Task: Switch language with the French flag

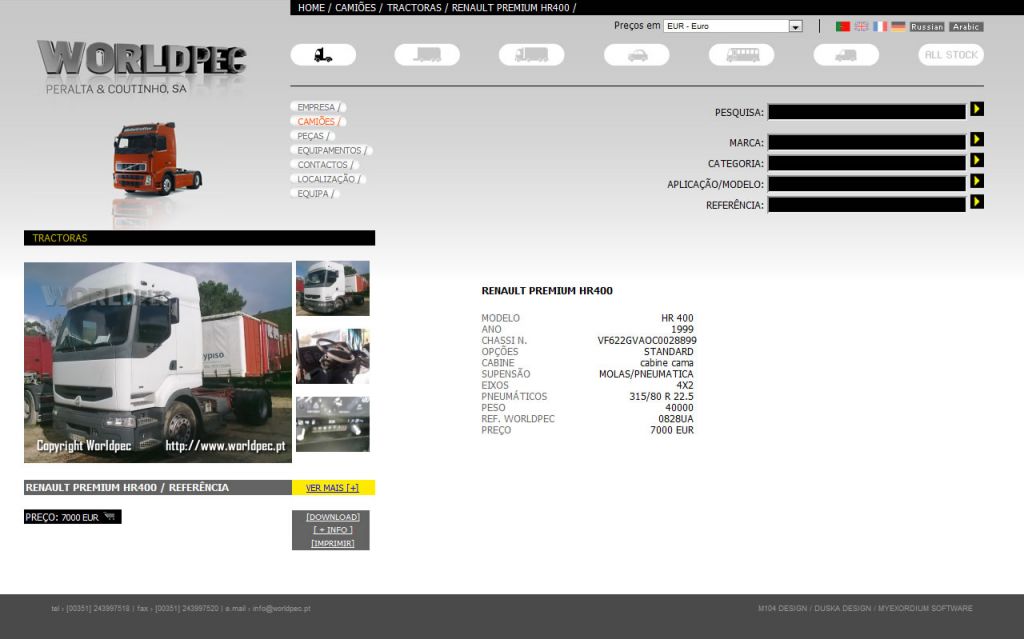Action: 880,27
